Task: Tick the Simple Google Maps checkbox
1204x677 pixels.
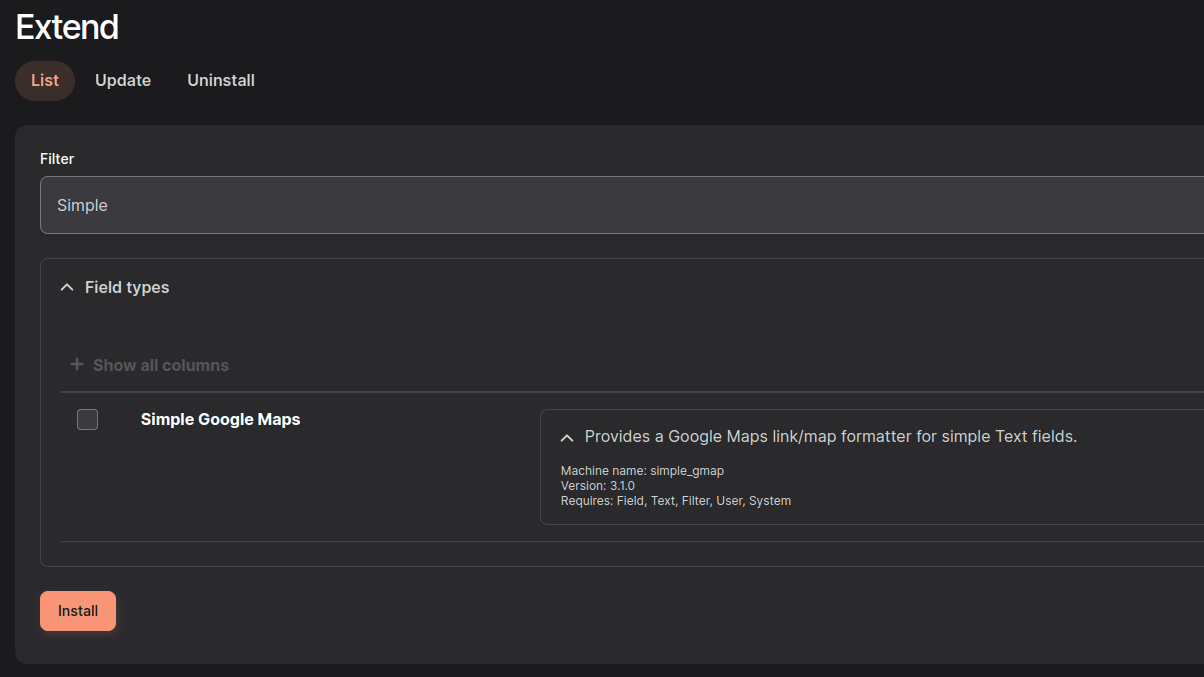Action: coord(88,420)
